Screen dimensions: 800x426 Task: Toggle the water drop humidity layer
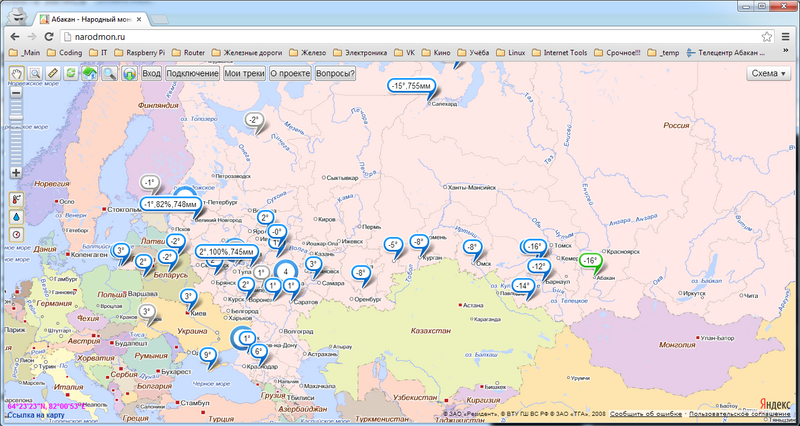pyautogui.click(x=17, y=217)
